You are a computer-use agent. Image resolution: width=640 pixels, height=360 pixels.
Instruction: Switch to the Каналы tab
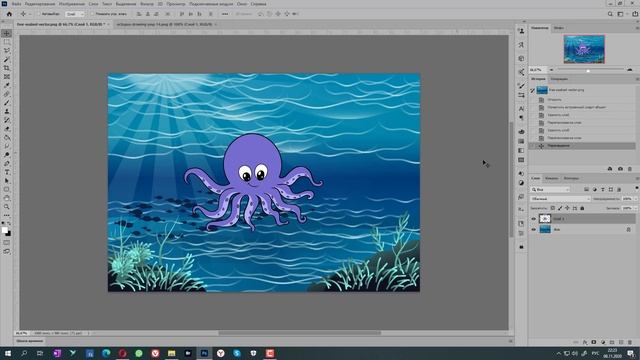[x=551, y=178]
